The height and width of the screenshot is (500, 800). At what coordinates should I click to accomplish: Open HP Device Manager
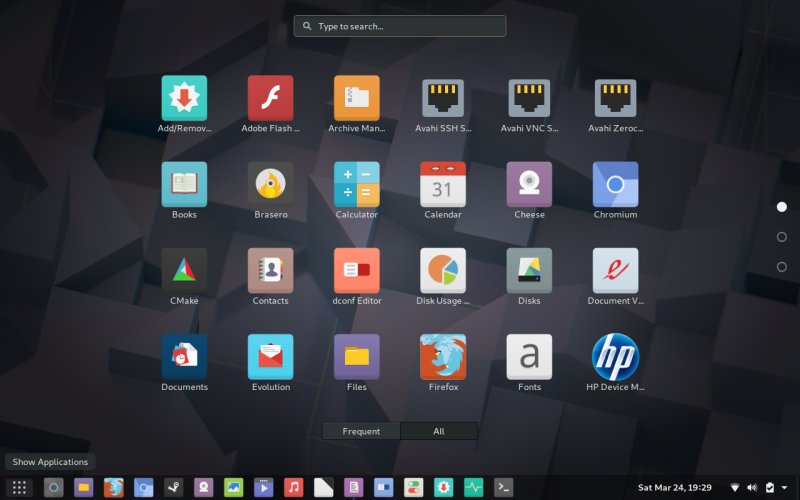615,357
